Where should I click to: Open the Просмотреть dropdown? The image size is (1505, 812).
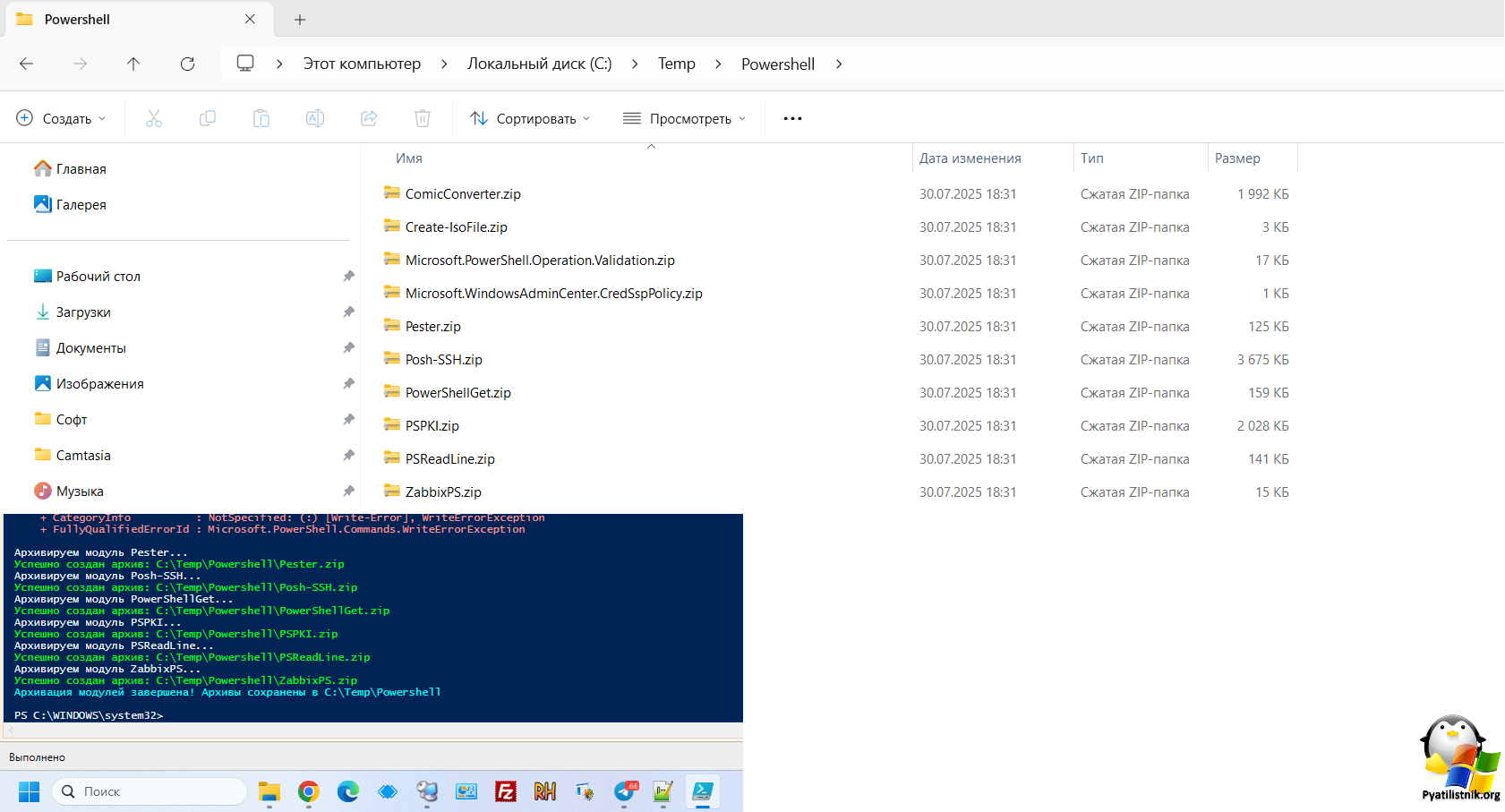pos(685,118)
